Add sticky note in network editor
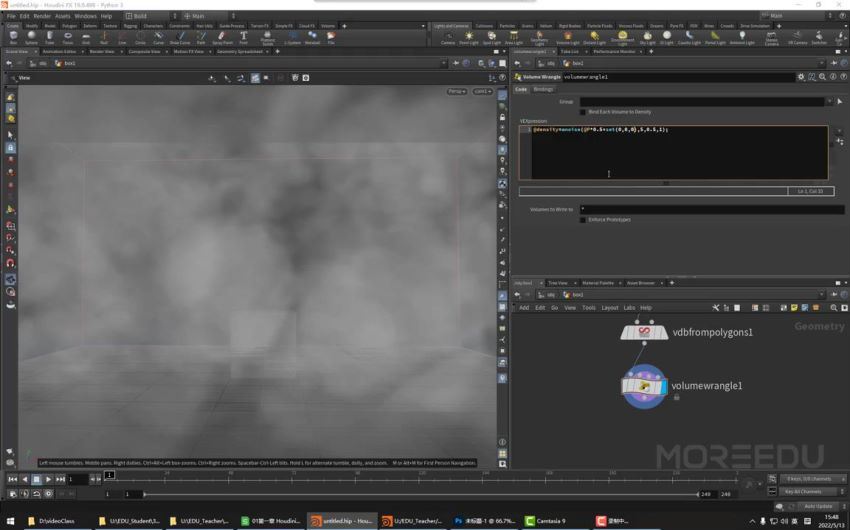The width and height of the screenshot is (850, 530). coord(794,308)
